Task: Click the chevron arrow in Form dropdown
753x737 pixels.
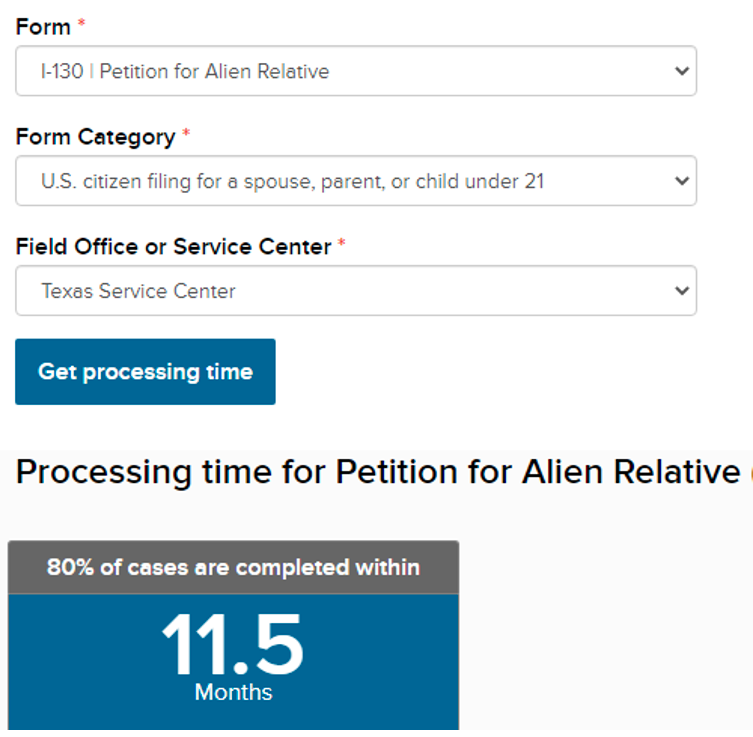Action: click(x=681, y=71)
